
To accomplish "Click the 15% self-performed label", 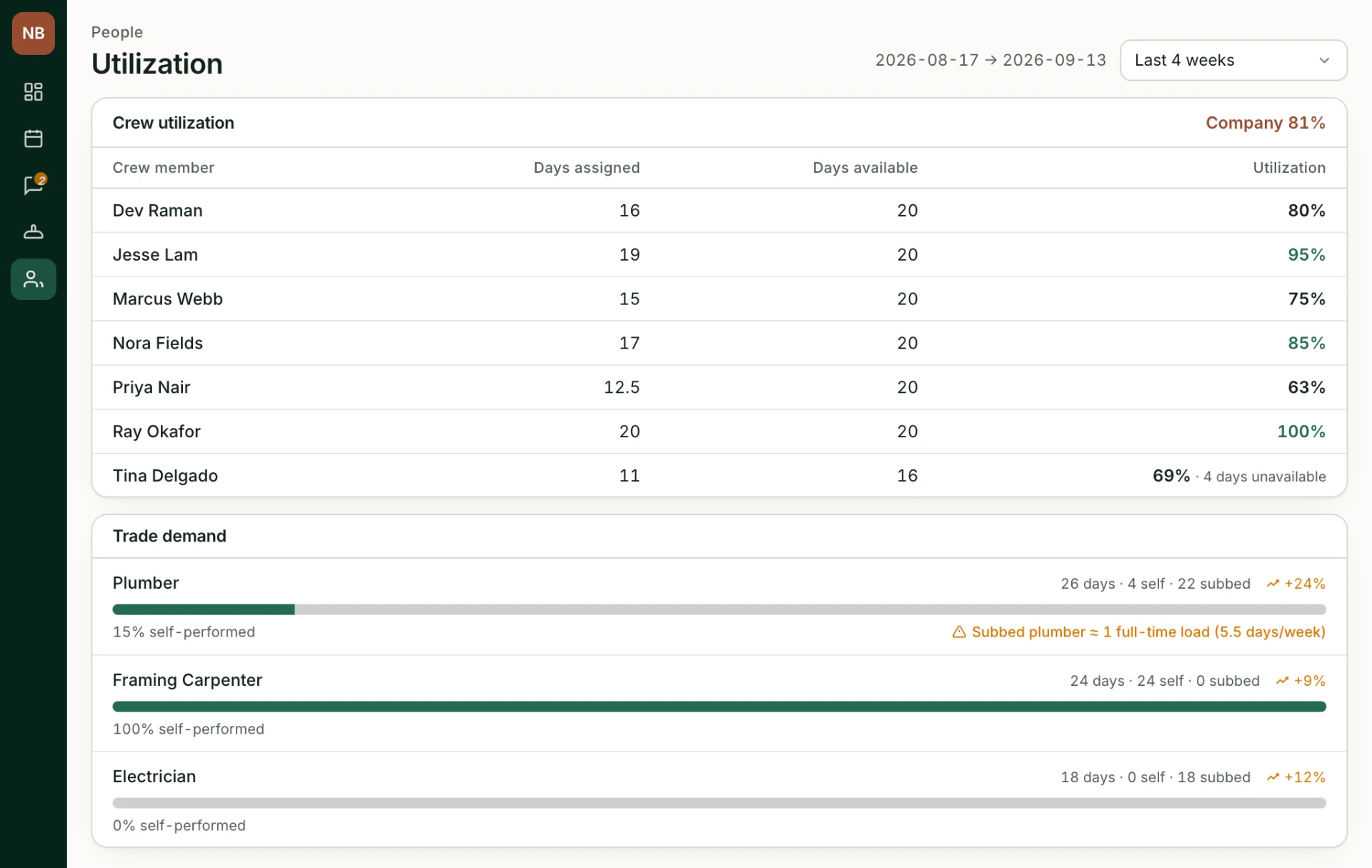I will click(184, 632).
